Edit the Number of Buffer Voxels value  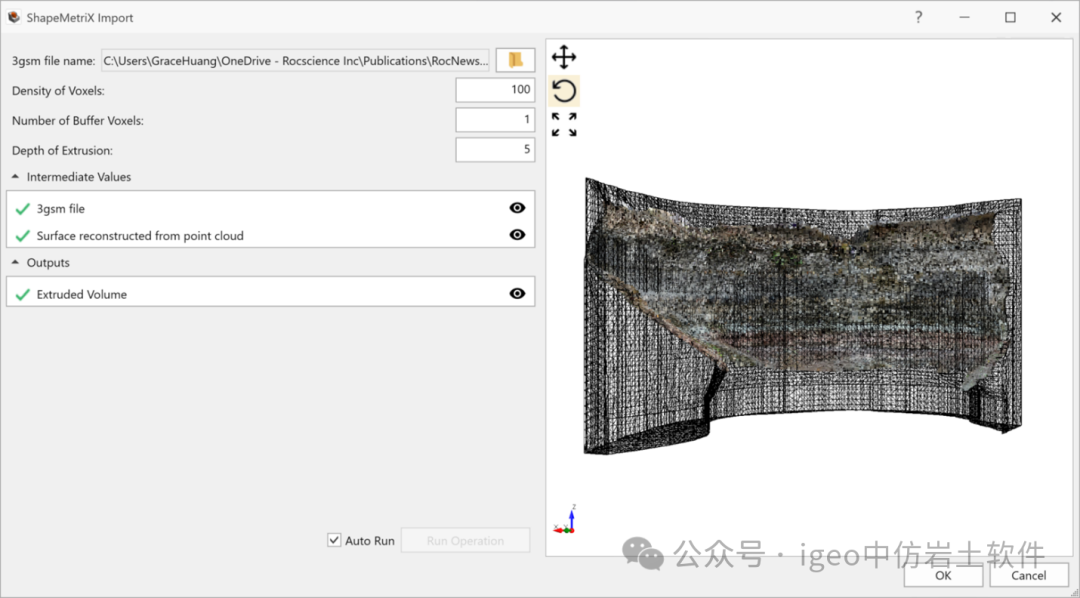[495, 120]
